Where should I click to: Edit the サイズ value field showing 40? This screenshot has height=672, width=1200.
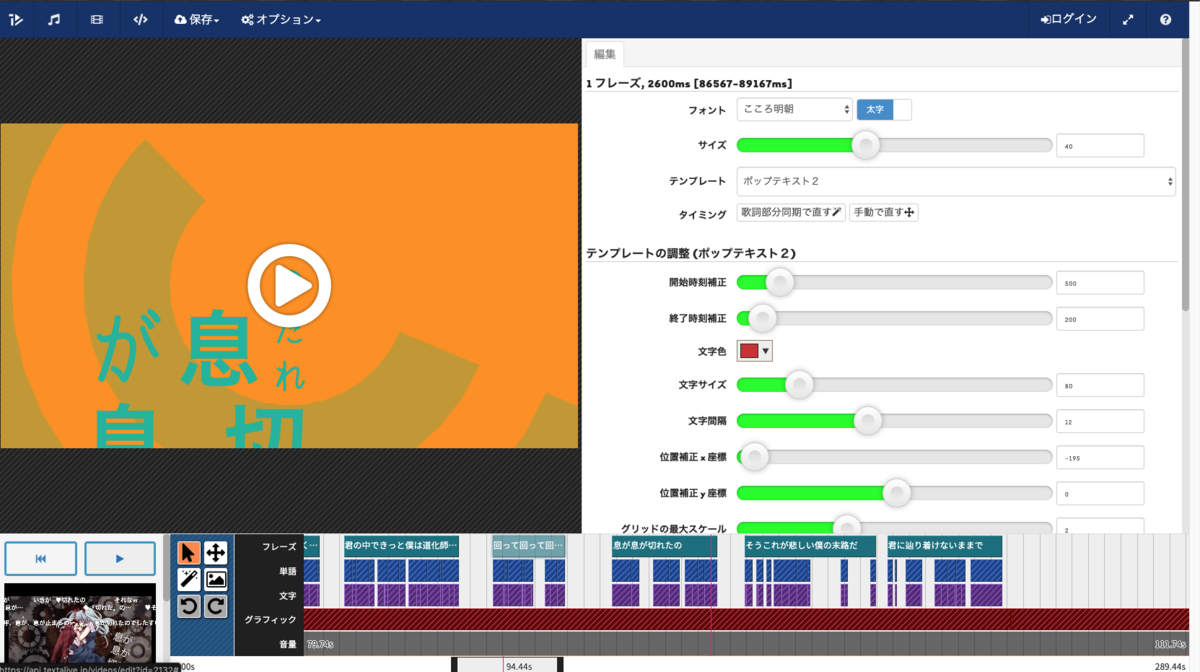[1100, 146]
